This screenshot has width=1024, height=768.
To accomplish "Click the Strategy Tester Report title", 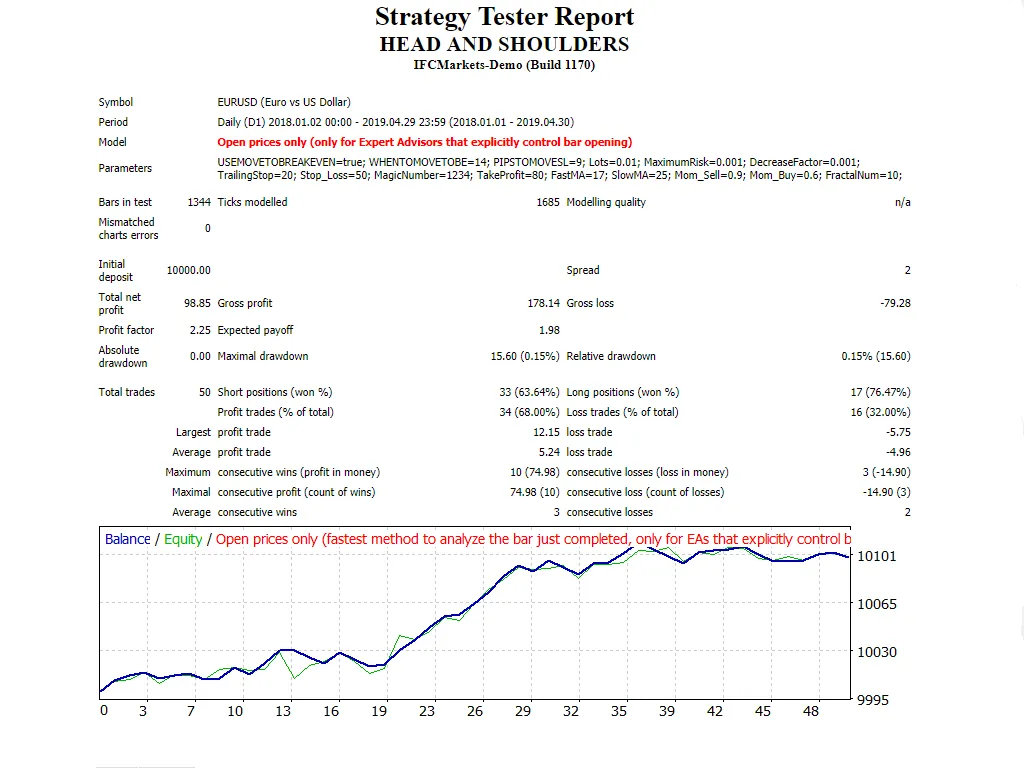I will 504,17.
